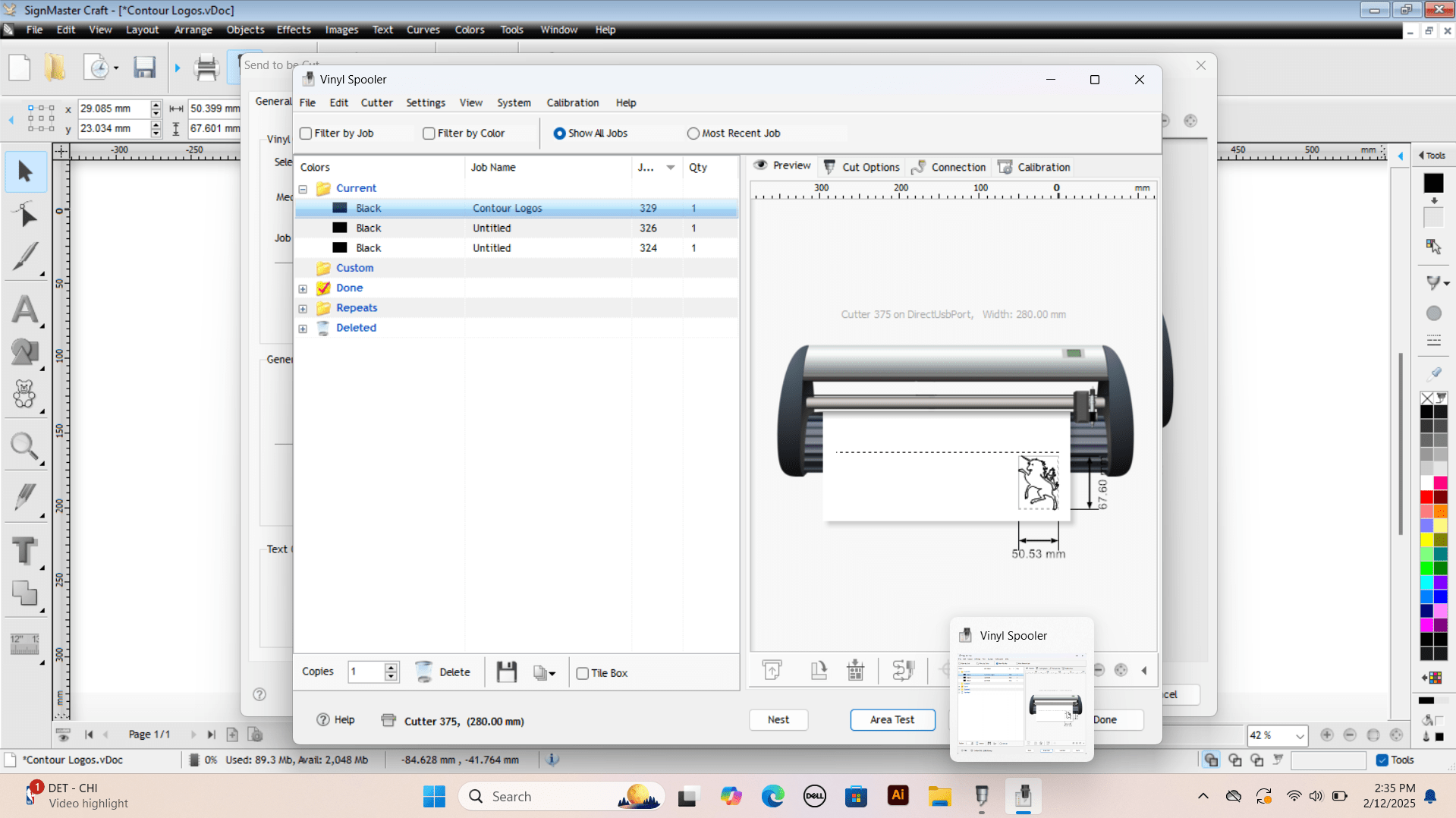Open the 42% zoom level dropdown
Screen dimensions: 1456x818
(1300, 736)
